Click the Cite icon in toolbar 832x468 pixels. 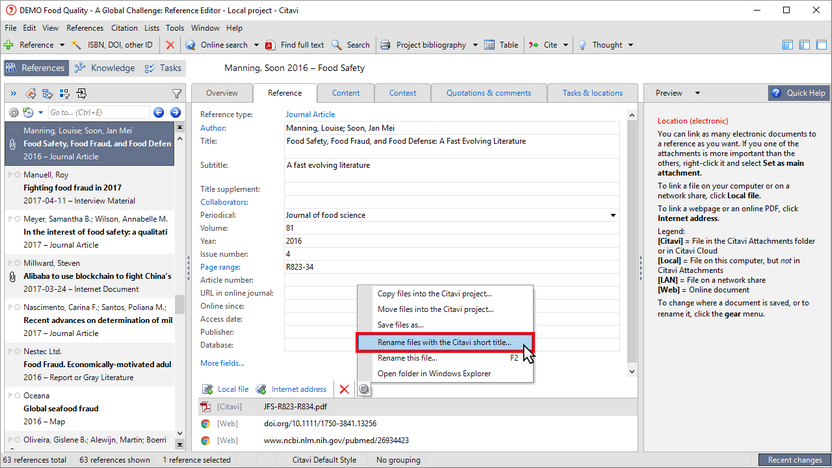click(x=533, y=45)
